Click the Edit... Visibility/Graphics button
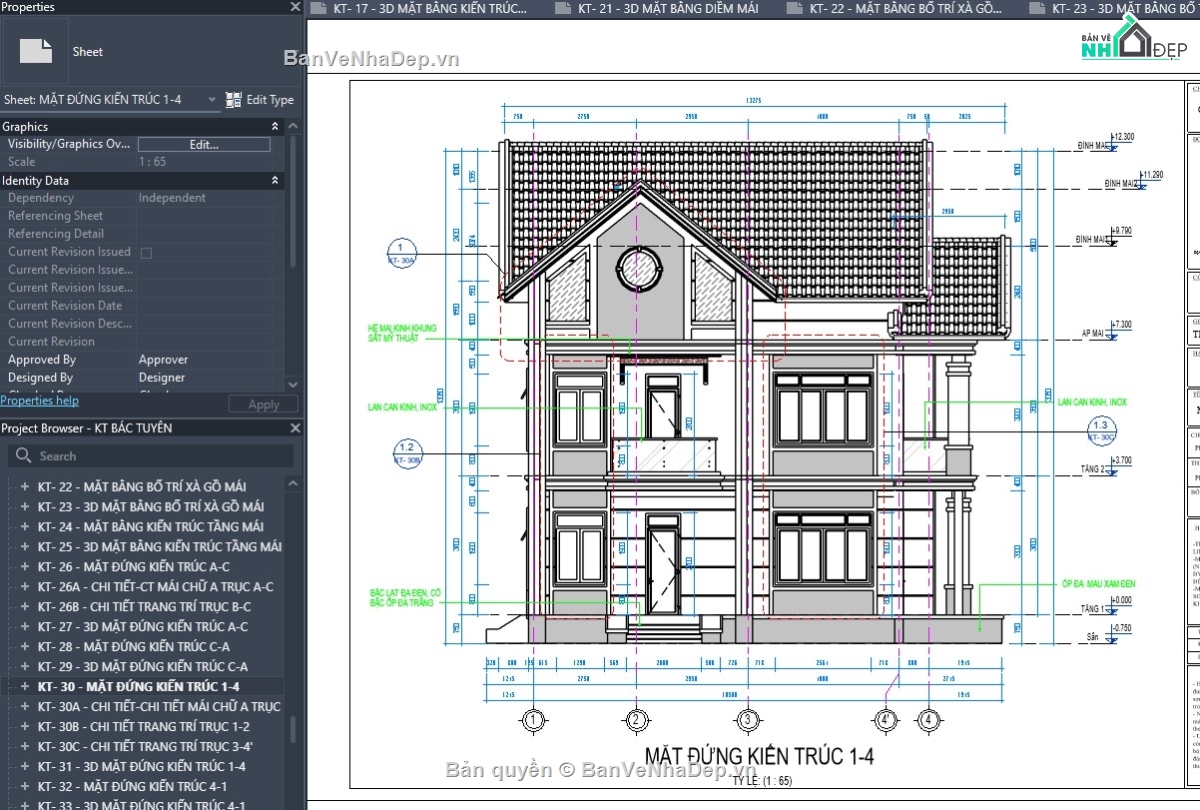1200x810 pixels. [x=204, y=145]
